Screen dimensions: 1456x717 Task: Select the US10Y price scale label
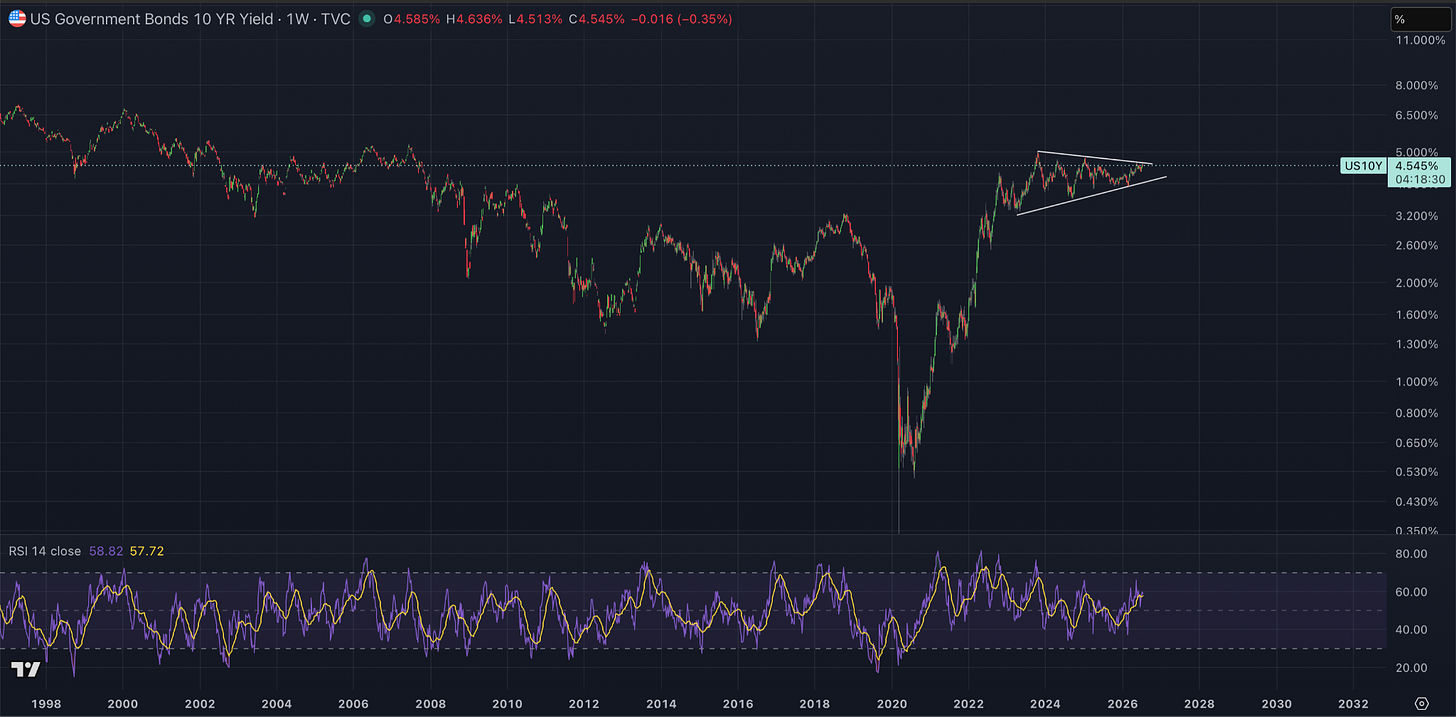click(1362, 165)
